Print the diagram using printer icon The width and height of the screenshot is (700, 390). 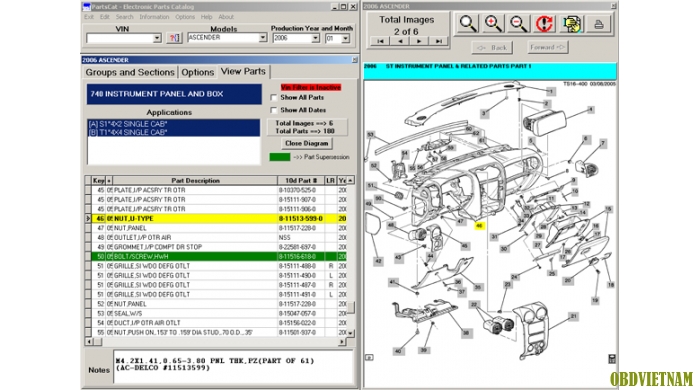[599, 24]
